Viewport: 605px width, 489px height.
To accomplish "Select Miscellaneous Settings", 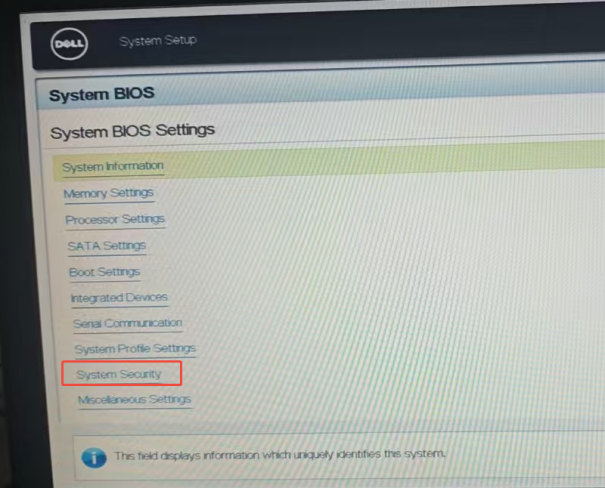I will tap(134, 400).
